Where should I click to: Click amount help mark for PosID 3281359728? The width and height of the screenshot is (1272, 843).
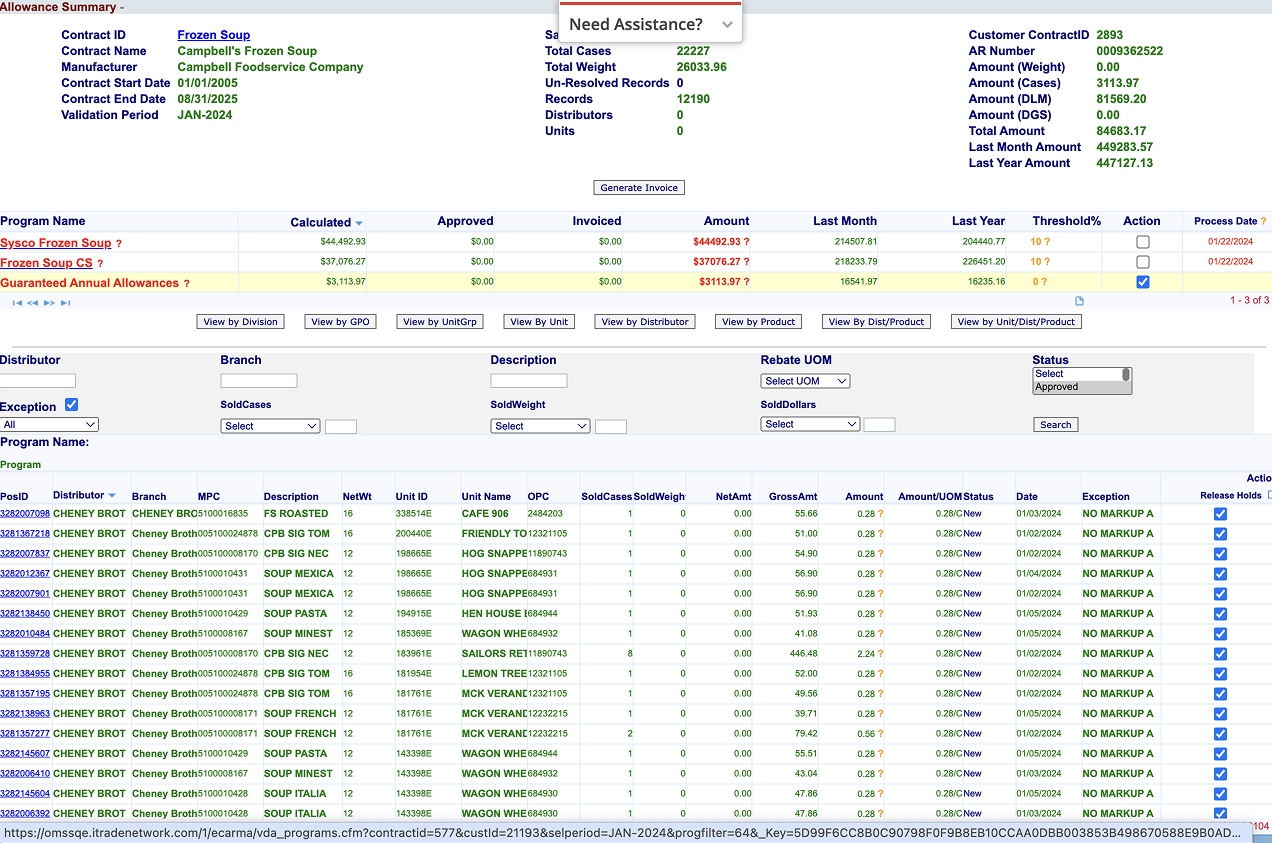pyautogui.click(x=880, y=654)
